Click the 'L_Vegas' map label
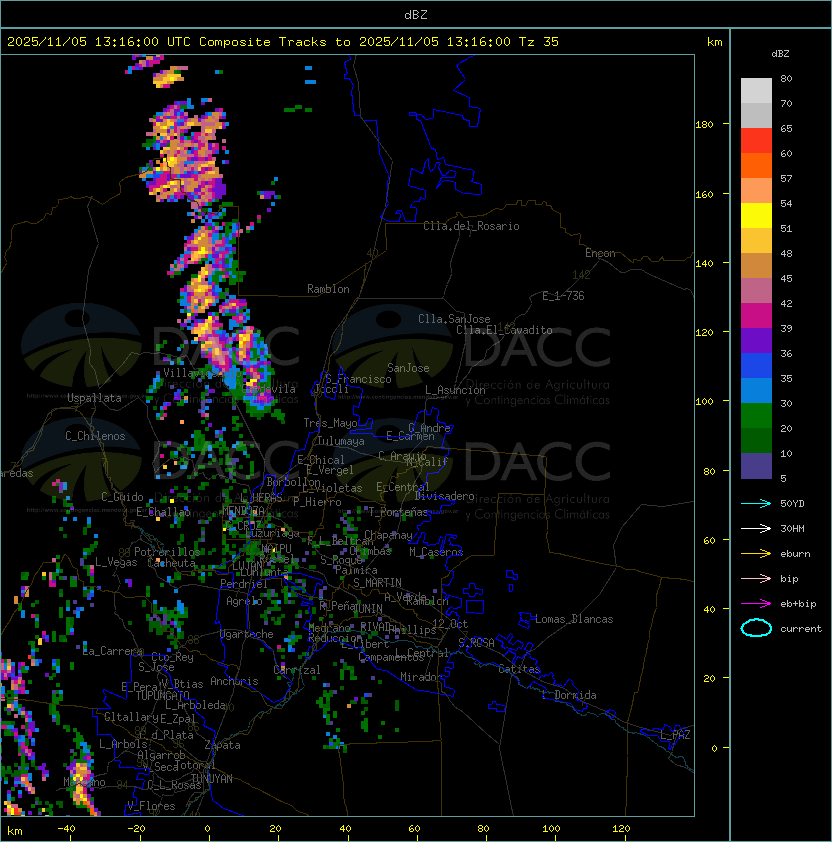This screenshot has width=832, height=842. tap(116, 562)
